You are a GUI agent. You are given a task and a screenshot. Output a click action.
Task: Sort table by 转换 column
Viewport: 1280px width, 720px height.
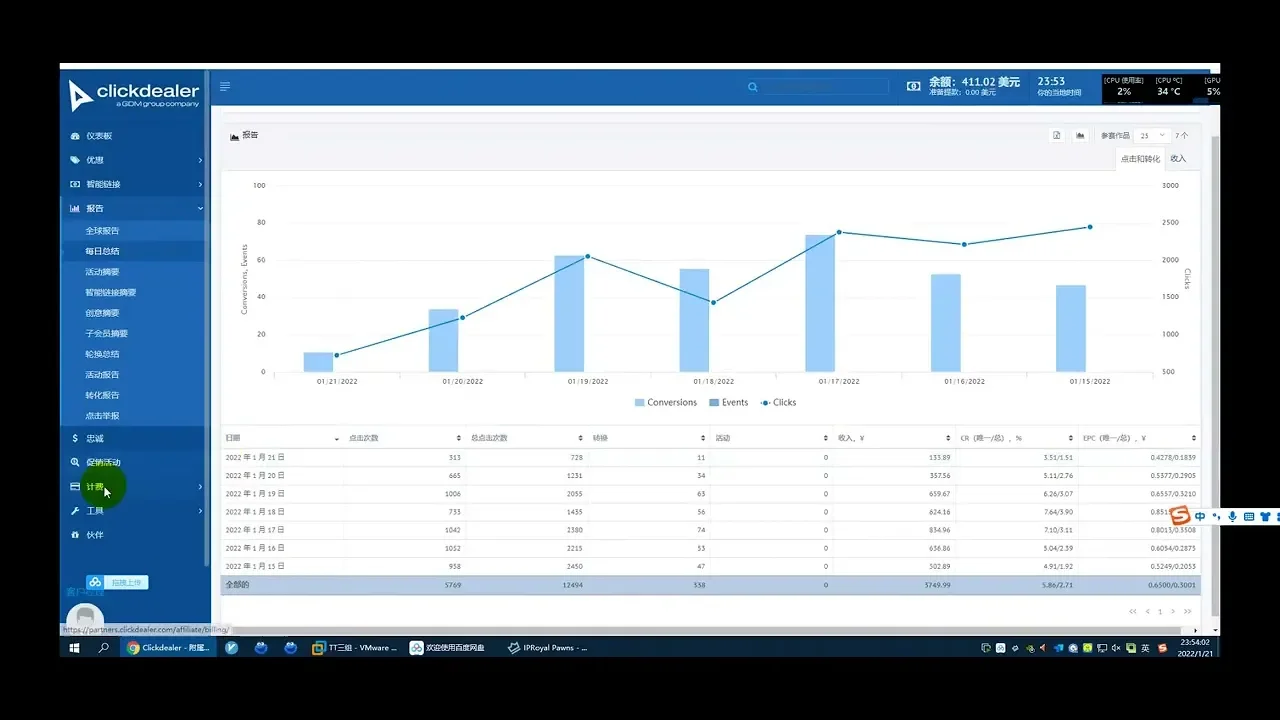[x=649, y=438]
